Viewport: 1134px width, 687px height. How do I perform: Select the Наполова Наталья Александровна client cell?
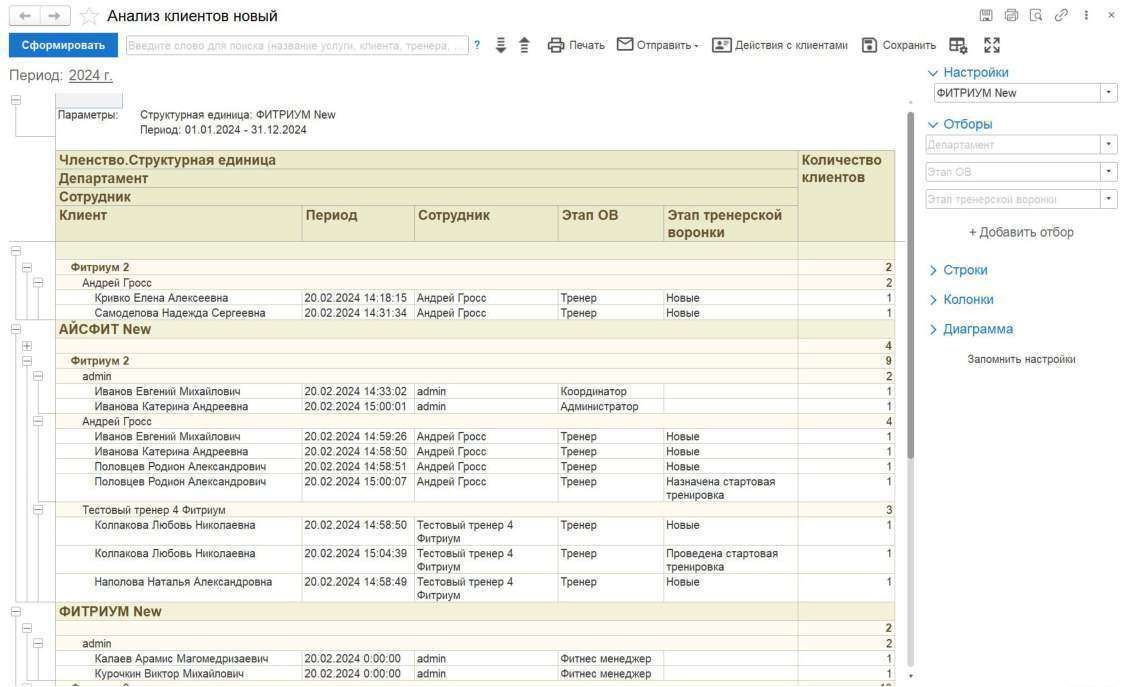(178, 588)
